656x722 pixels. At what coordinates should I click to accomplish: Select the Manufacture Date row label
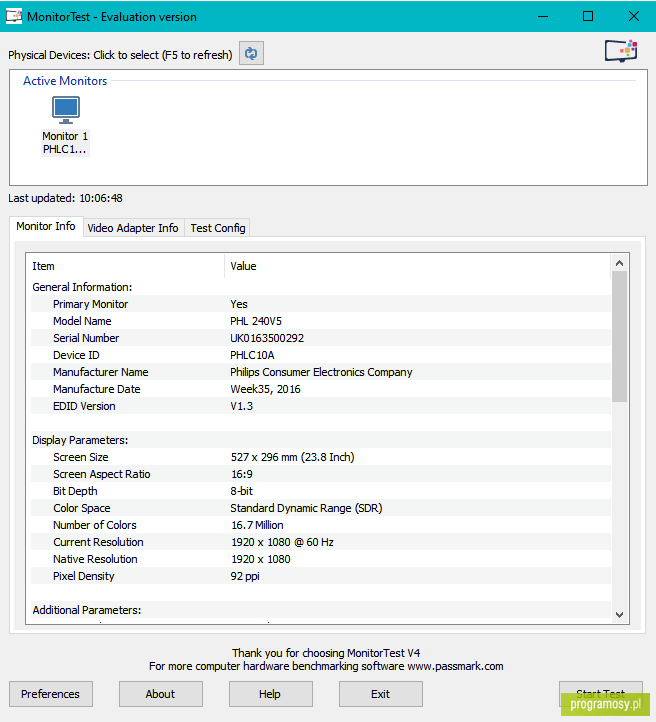click(x=96, y=389)
